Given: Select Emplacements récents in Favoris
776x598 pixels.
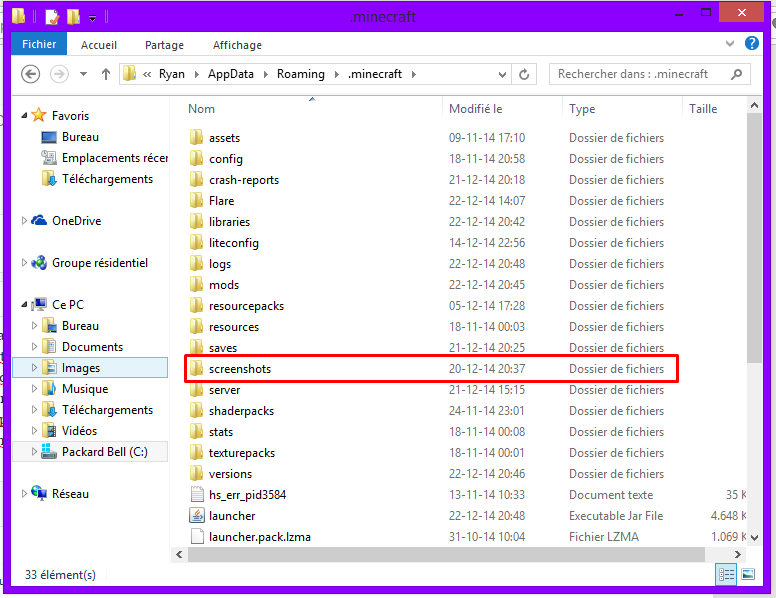Looking at the screenshot, I should click(x=104, y=158).
